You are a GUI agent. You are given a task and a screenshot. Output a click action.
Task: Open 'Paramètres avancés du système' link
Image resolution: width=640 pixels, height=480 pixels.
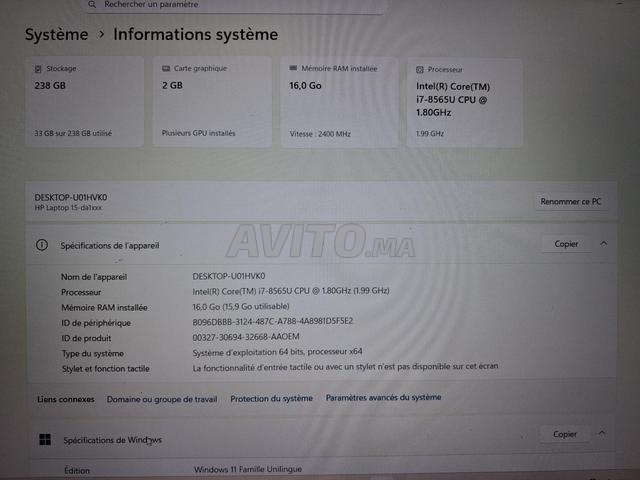[383, 397]
